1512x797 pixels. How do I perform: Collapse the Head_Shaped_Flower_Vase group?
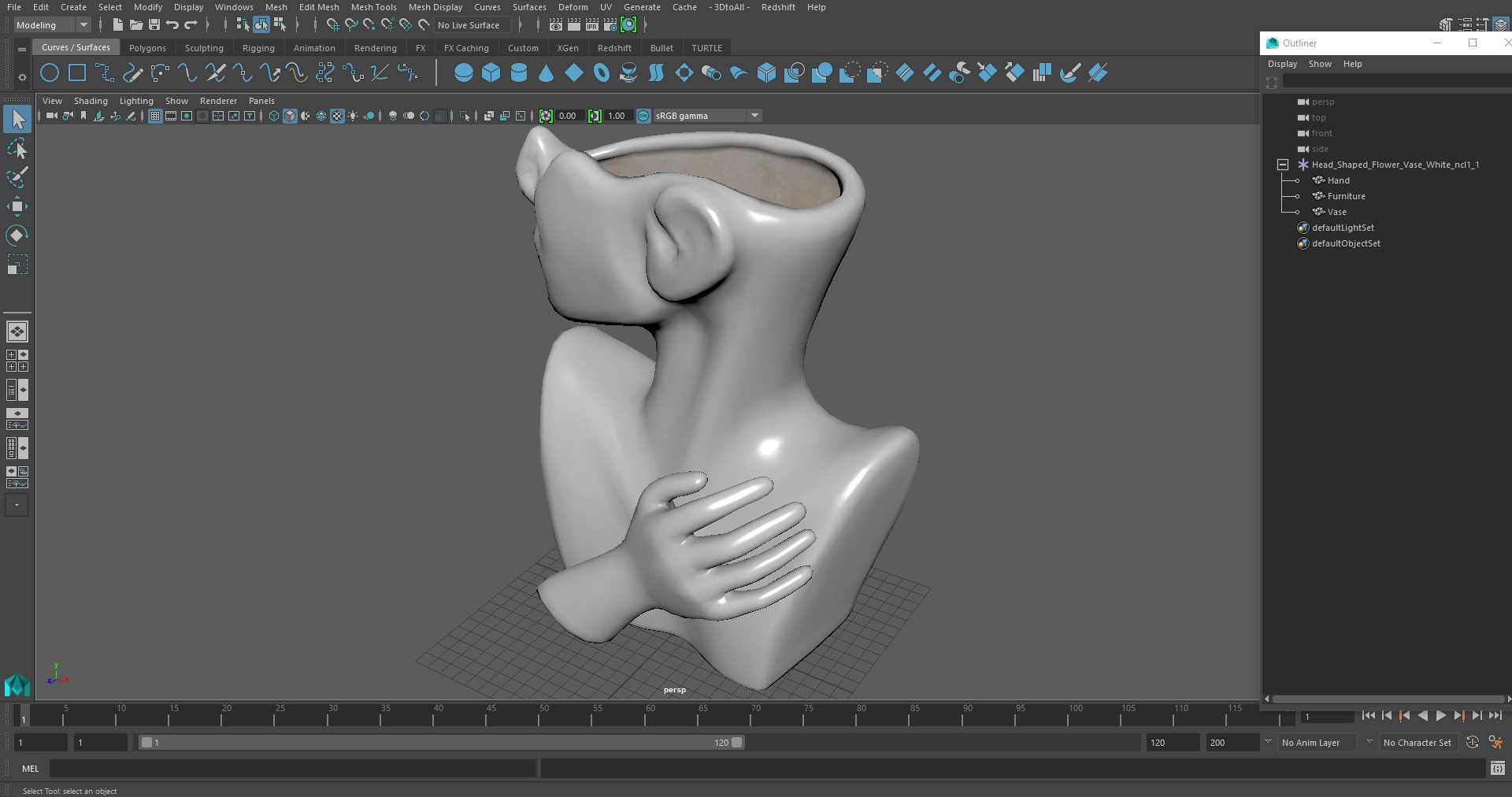click(1283, 165)
